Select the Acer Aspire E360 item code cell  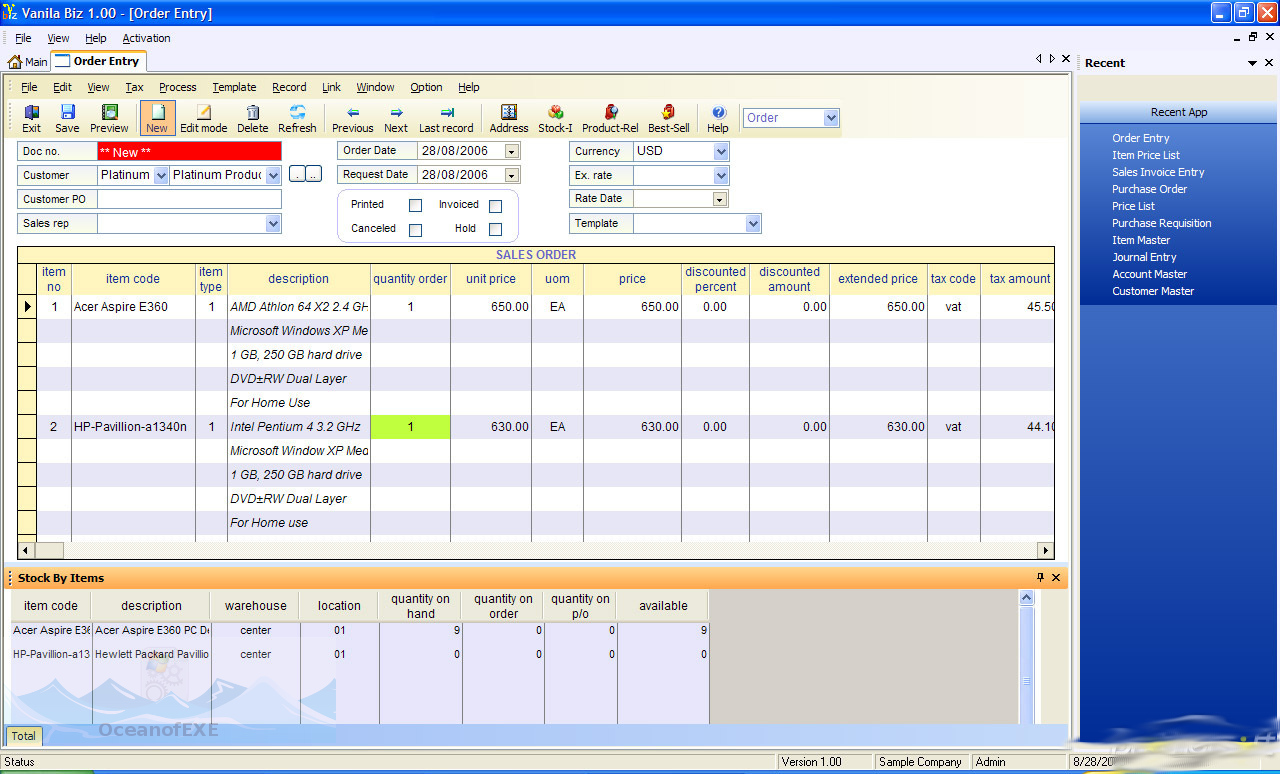133,307
